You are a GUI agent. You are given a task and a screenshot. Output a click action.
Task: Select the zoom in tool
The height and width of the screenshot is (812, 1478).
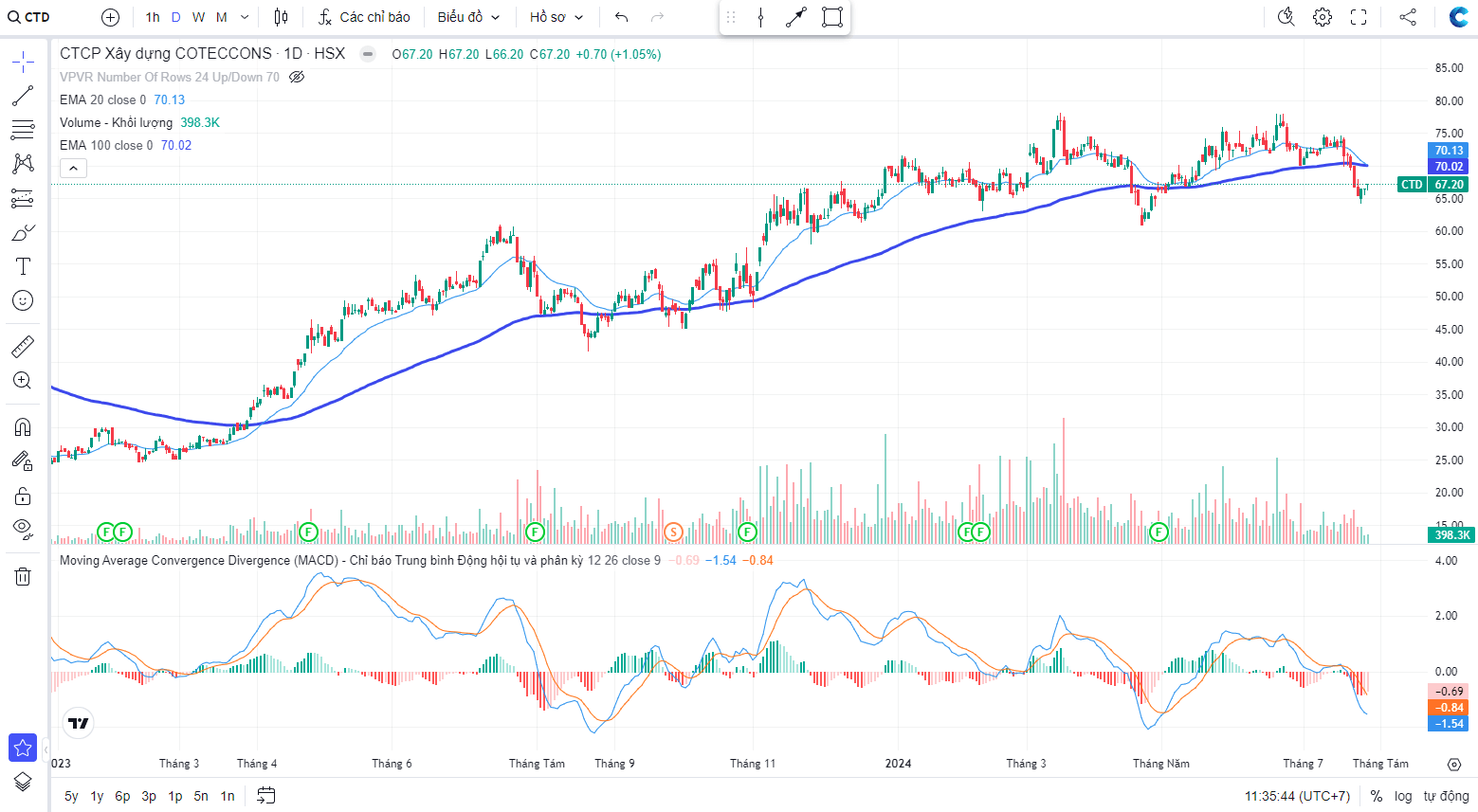coord(23,381)
